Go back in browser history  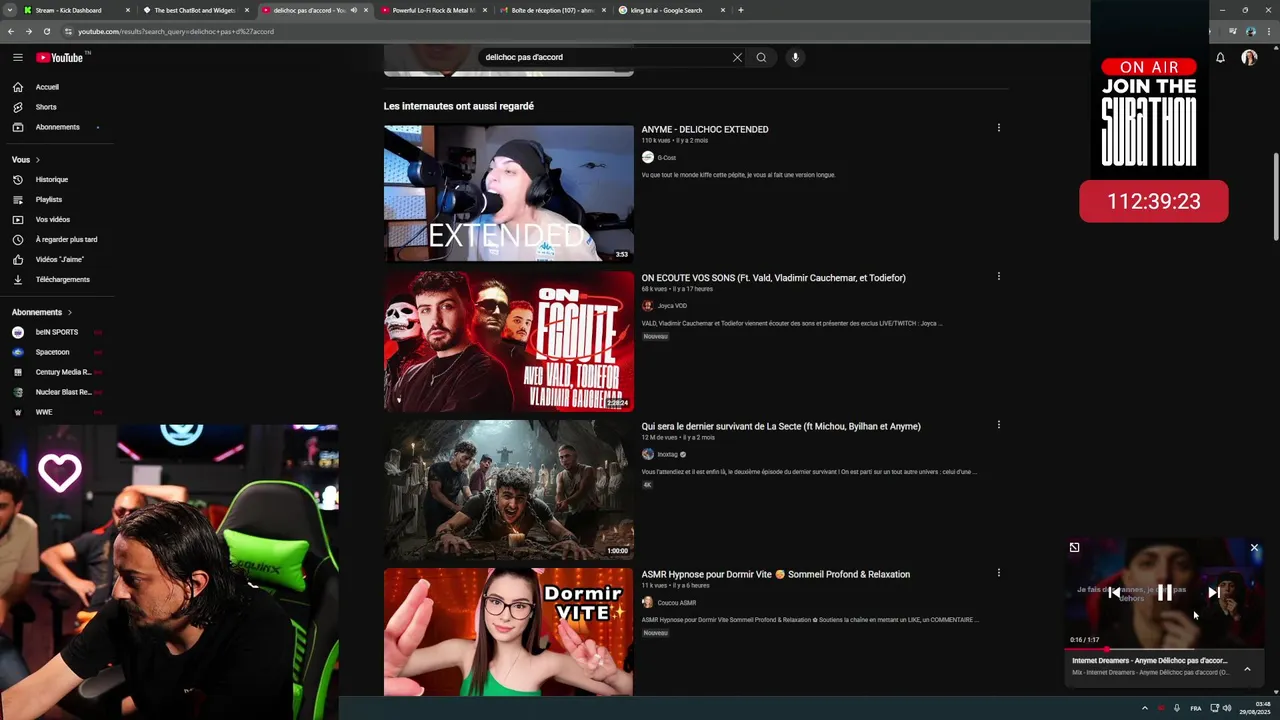pyautogui.click(x=11, y=31)
